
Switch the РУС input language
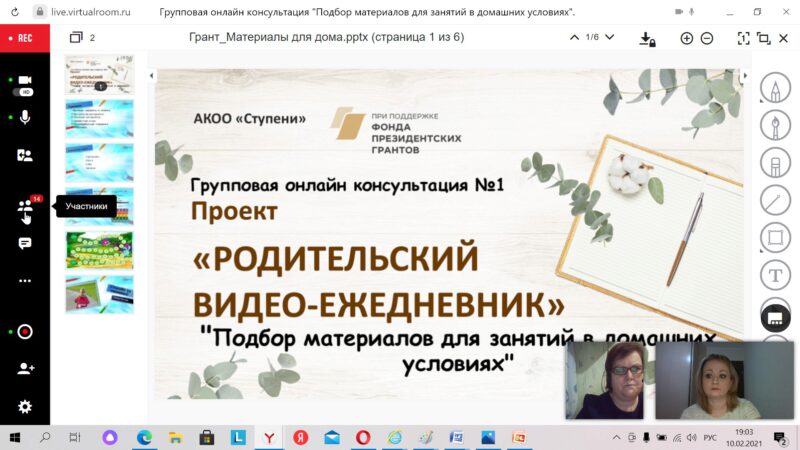[710, 437]
